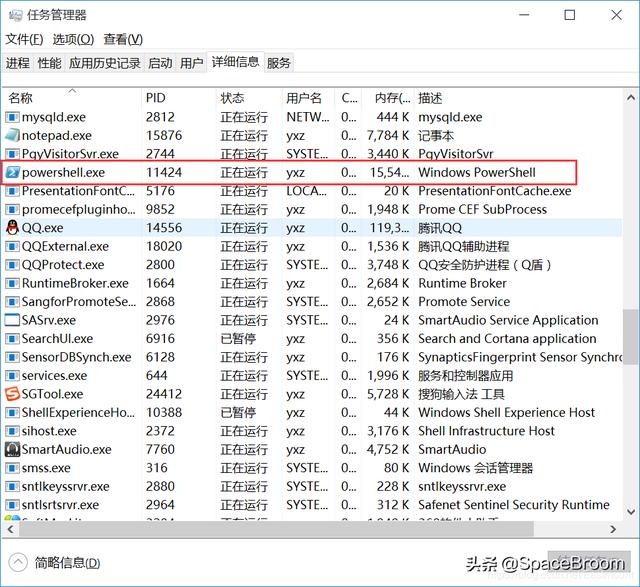Click the description Safenet Sentinel Security Runtime

click(x=514, y=505)
